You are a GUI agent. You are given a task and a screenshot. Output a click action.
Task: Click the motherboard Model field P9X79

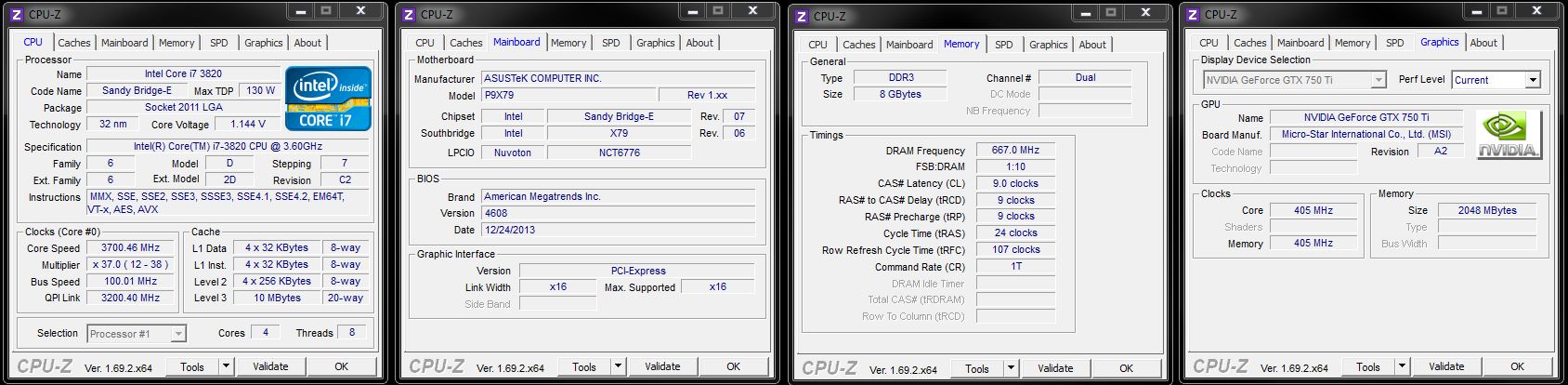(x=568, y=95)
